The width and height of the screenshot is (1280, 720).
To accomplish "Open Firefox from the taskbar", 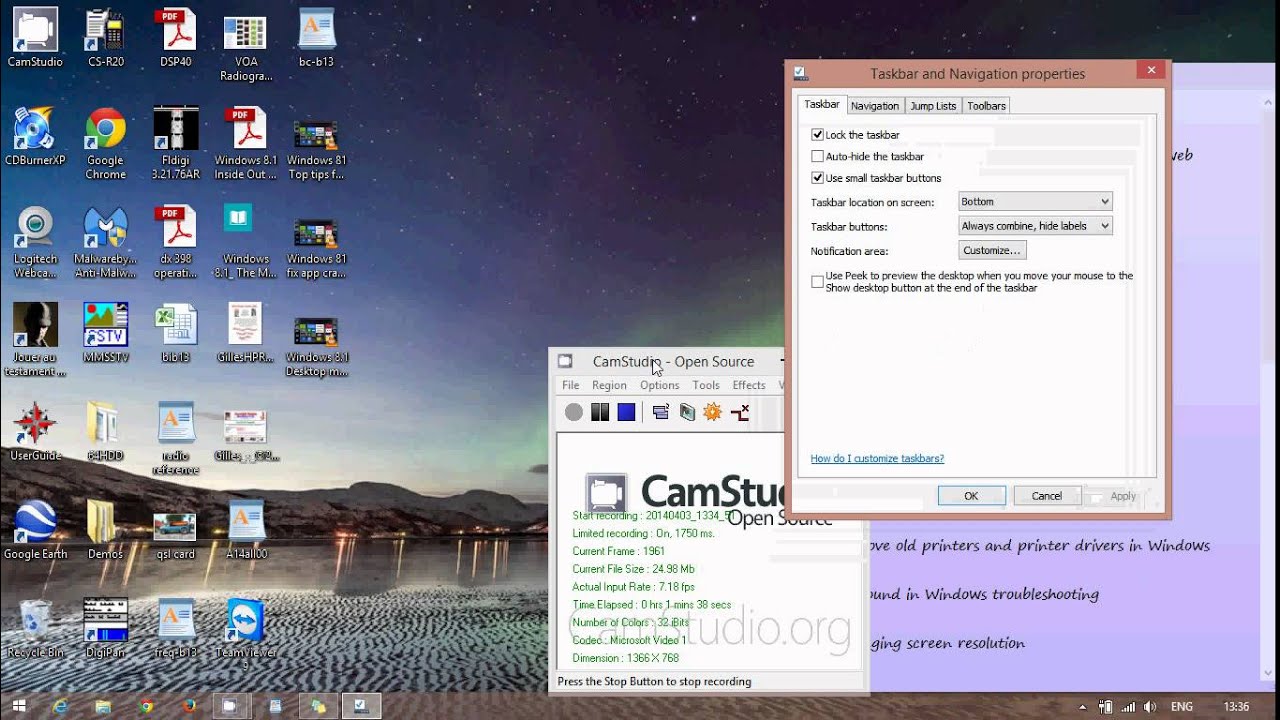I will pos(189,706).
